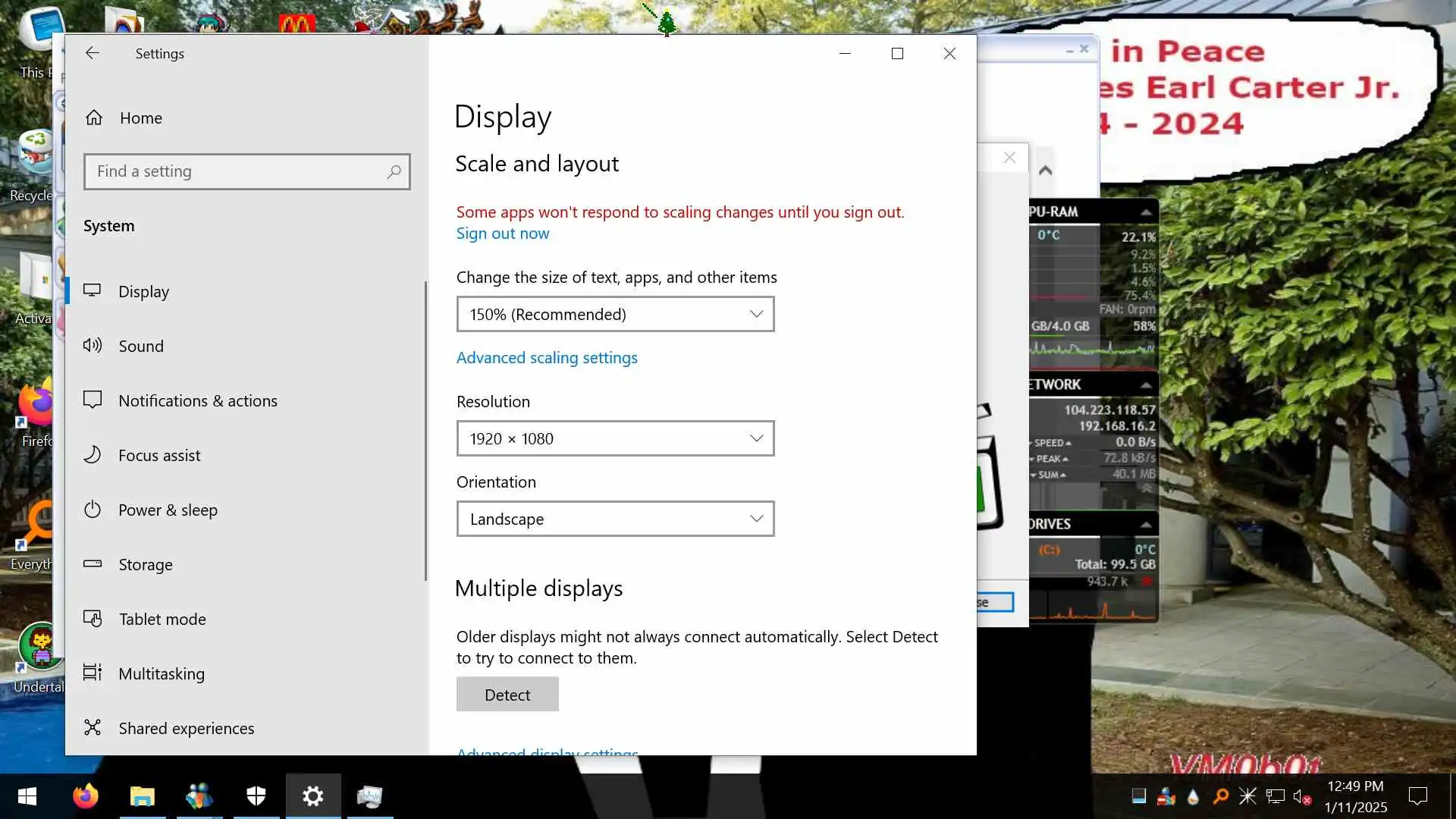
Task: Click the Sign out now link
Action: coord(502,234)
